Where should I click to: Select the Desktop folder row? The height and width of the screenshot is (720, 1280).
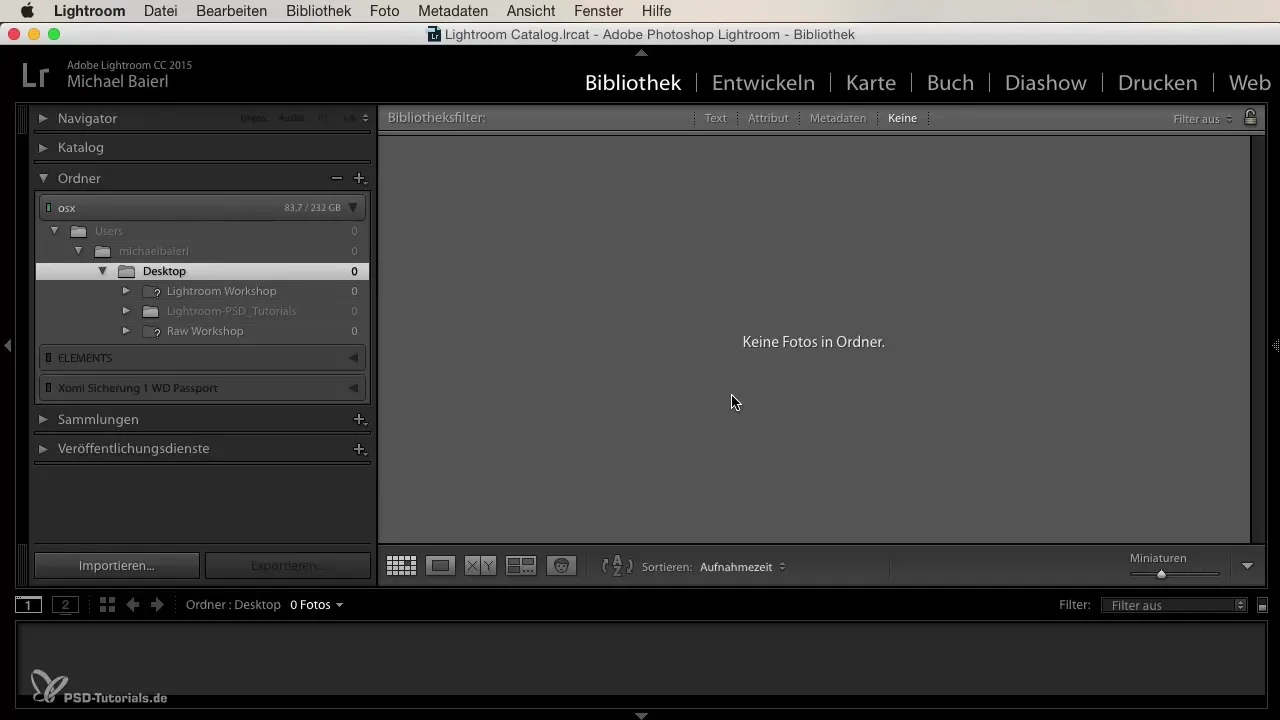(x=203, y=271)
